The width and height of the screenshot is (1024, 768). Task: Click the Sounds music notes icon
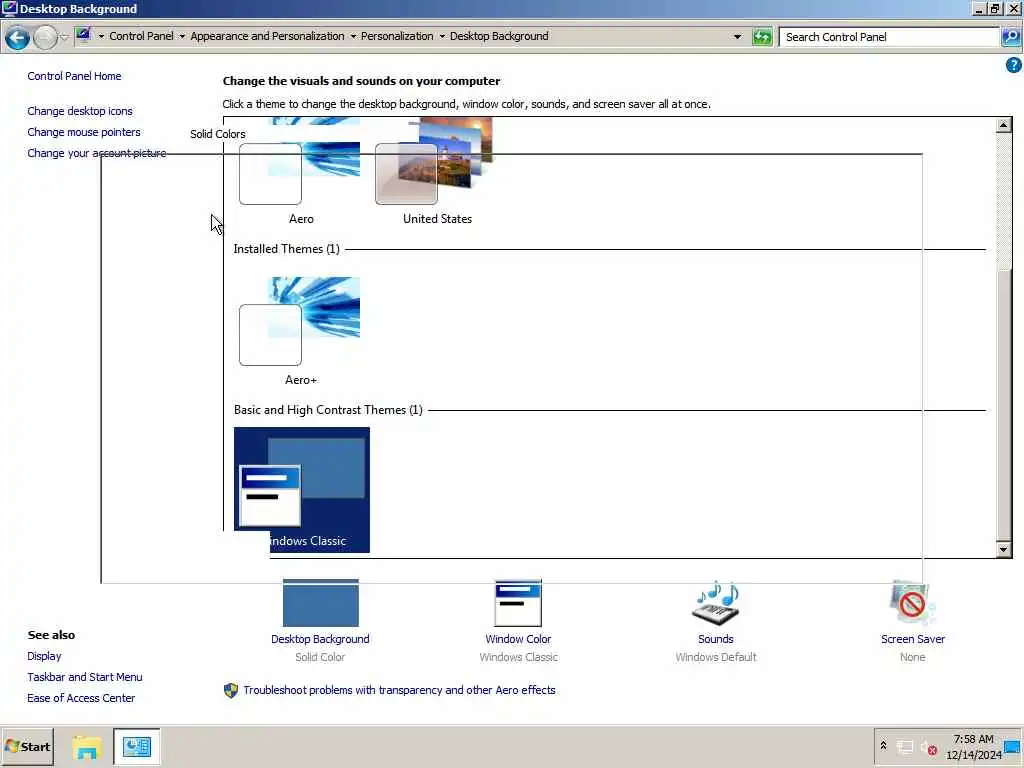tap(716, 603)
